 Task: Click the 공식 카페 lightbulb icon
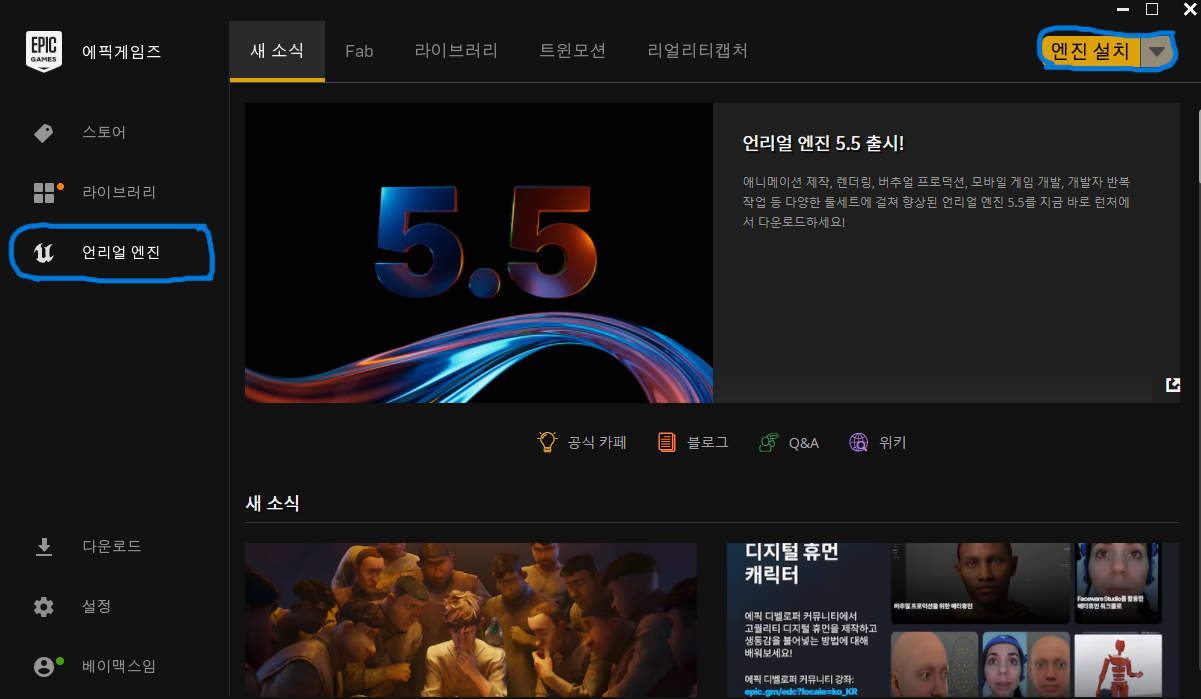click(547, 442)
